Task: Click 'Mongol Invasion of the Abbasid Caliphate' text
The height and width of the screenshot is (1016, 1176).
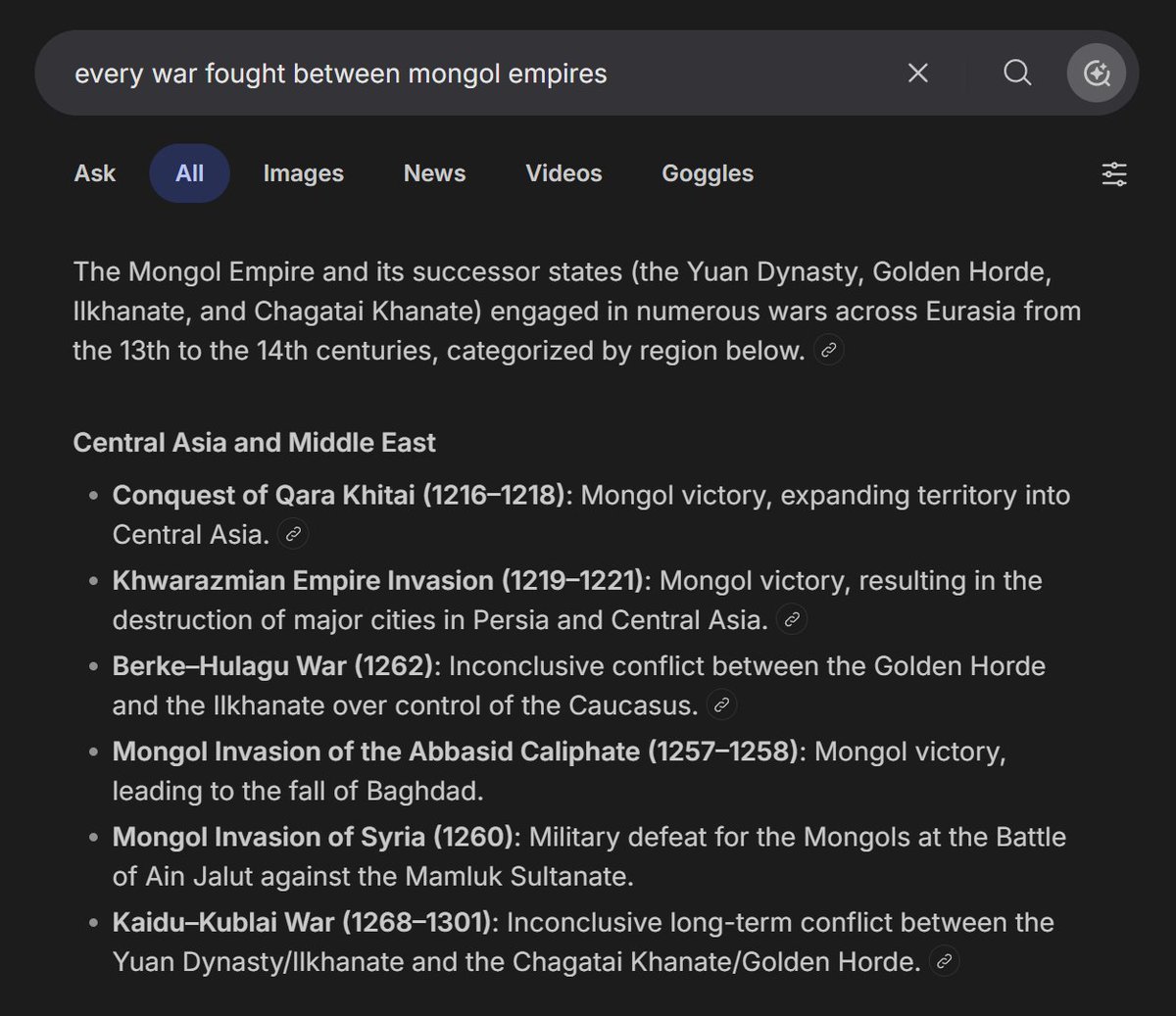Action: coord(376,750)
